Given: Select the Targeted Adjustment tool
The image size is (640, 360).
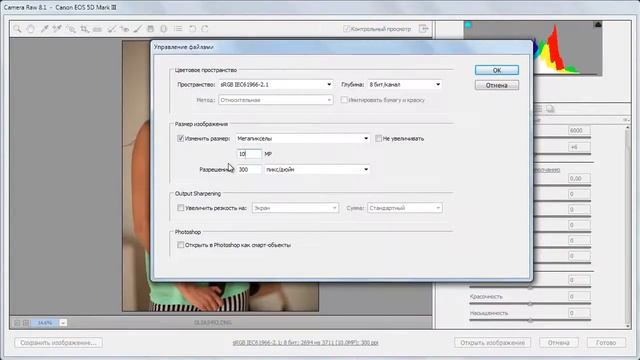Looking at the screenshot, I should [x=71, y=29].
